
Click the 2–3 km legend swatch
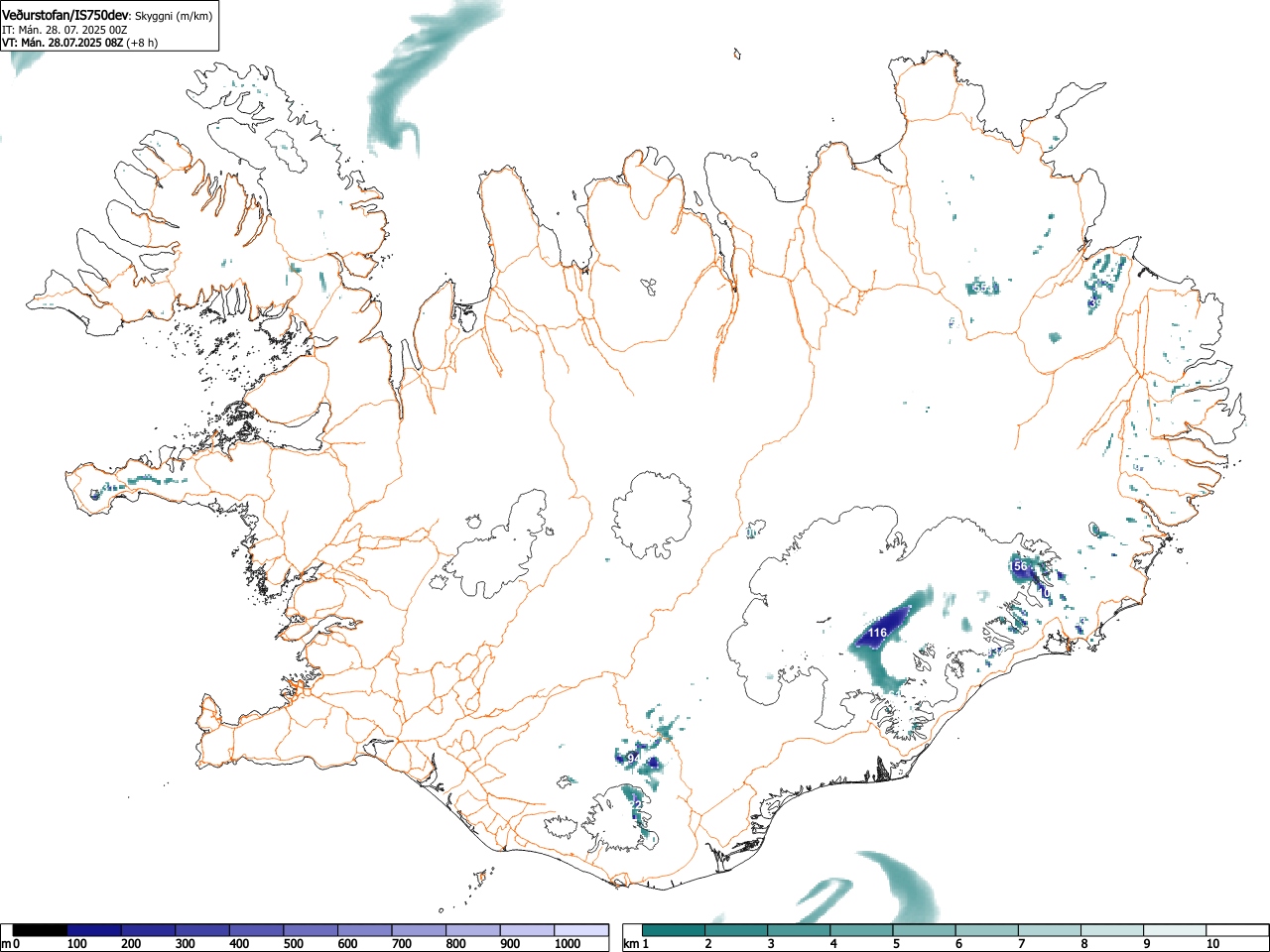pos(737,930)
